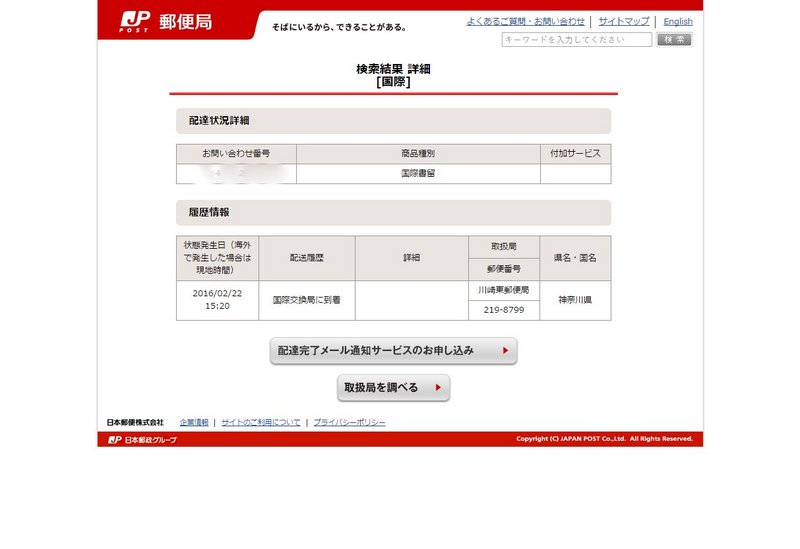Click the 日本郵政グループ footer logo

pos(143,439)
